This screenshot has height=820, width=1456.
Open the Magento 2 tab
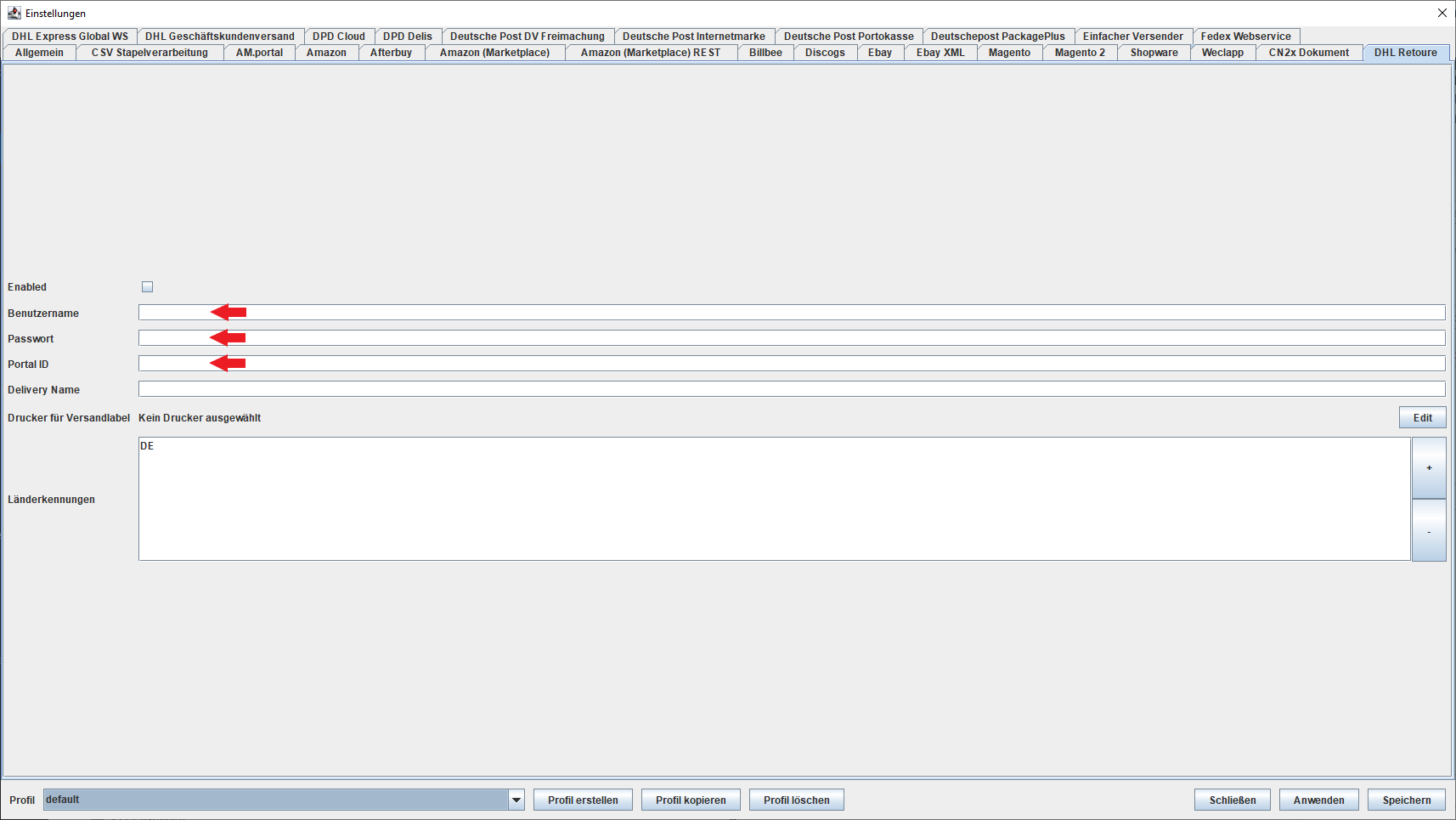pyautogui.click(x=1080, y=53)
